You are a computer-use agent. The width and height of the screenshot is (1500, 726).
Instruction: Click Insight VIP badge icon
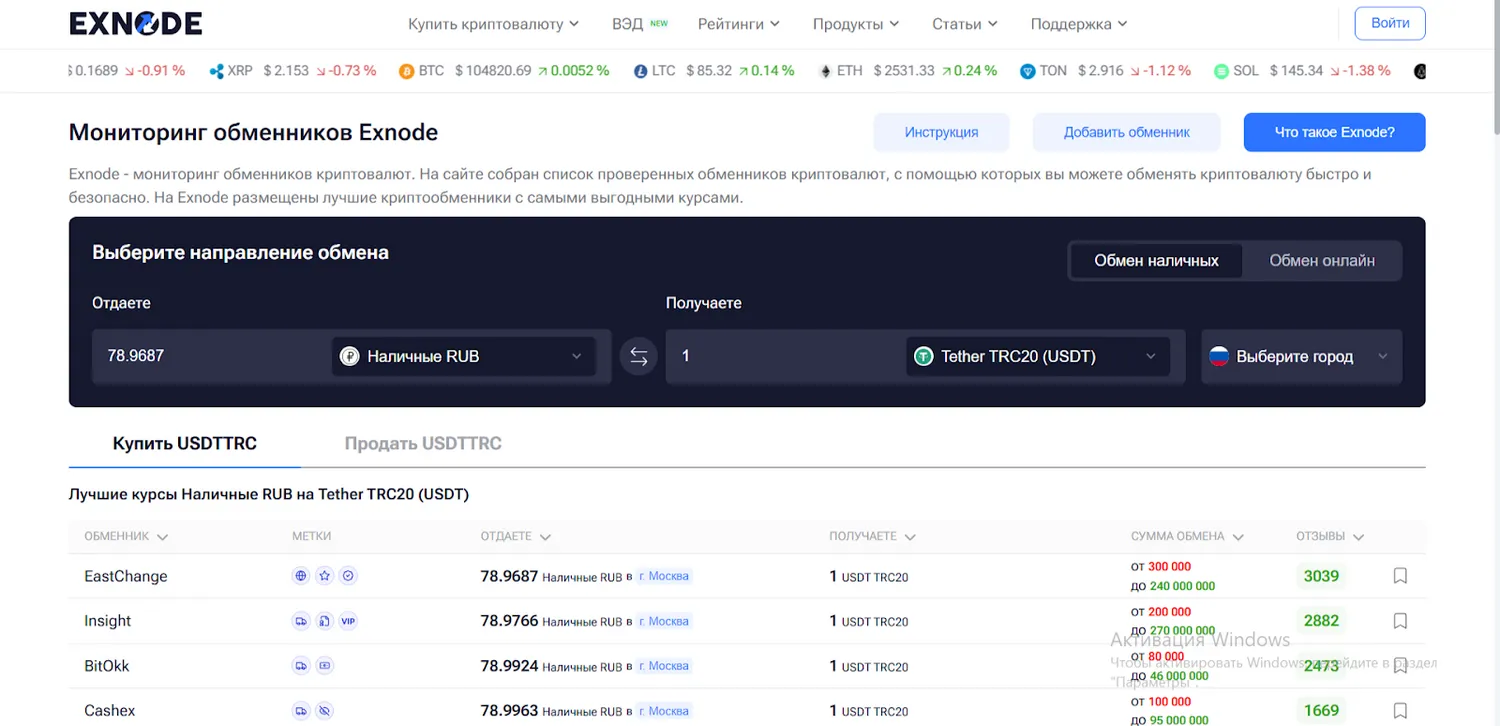coord(348,621)
